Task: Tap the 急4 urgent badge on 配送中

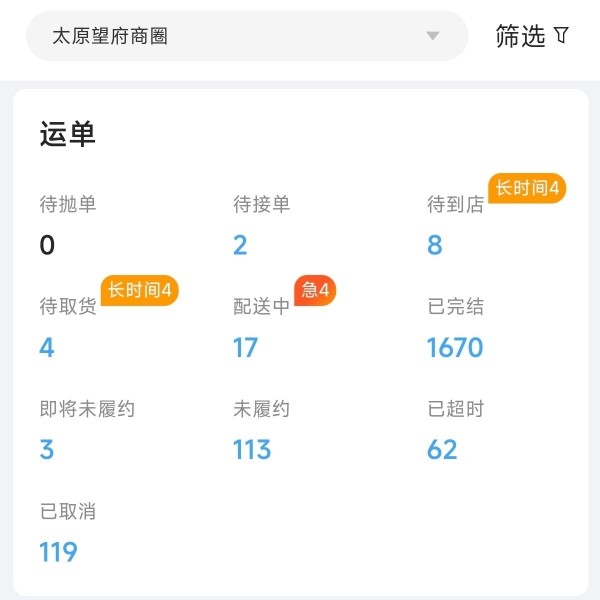Action: [315, 290]
